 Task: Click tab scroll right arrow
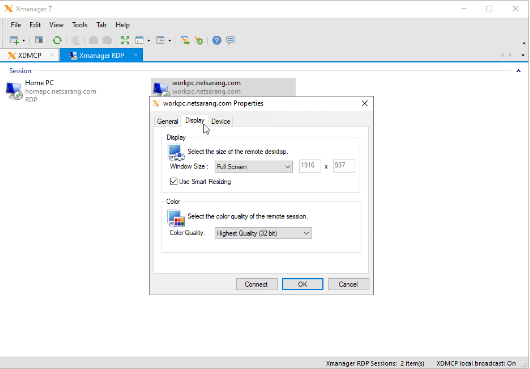[510, 55]
